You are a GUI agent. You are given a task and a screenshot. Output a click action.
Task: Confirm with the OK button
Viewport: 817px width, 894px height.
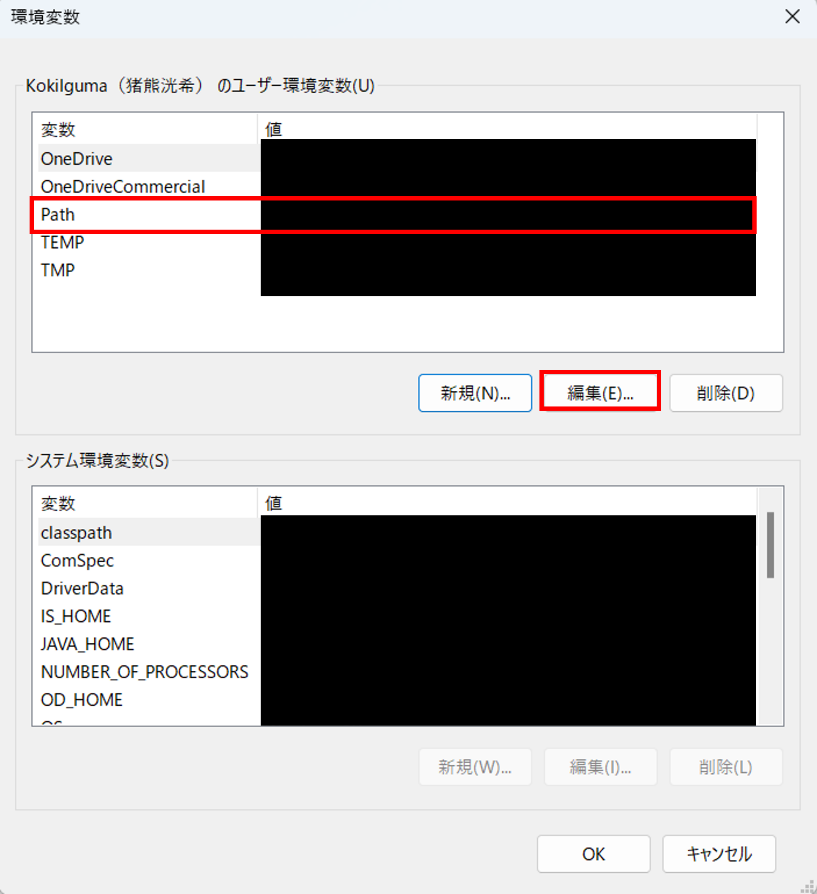point(594,854)
